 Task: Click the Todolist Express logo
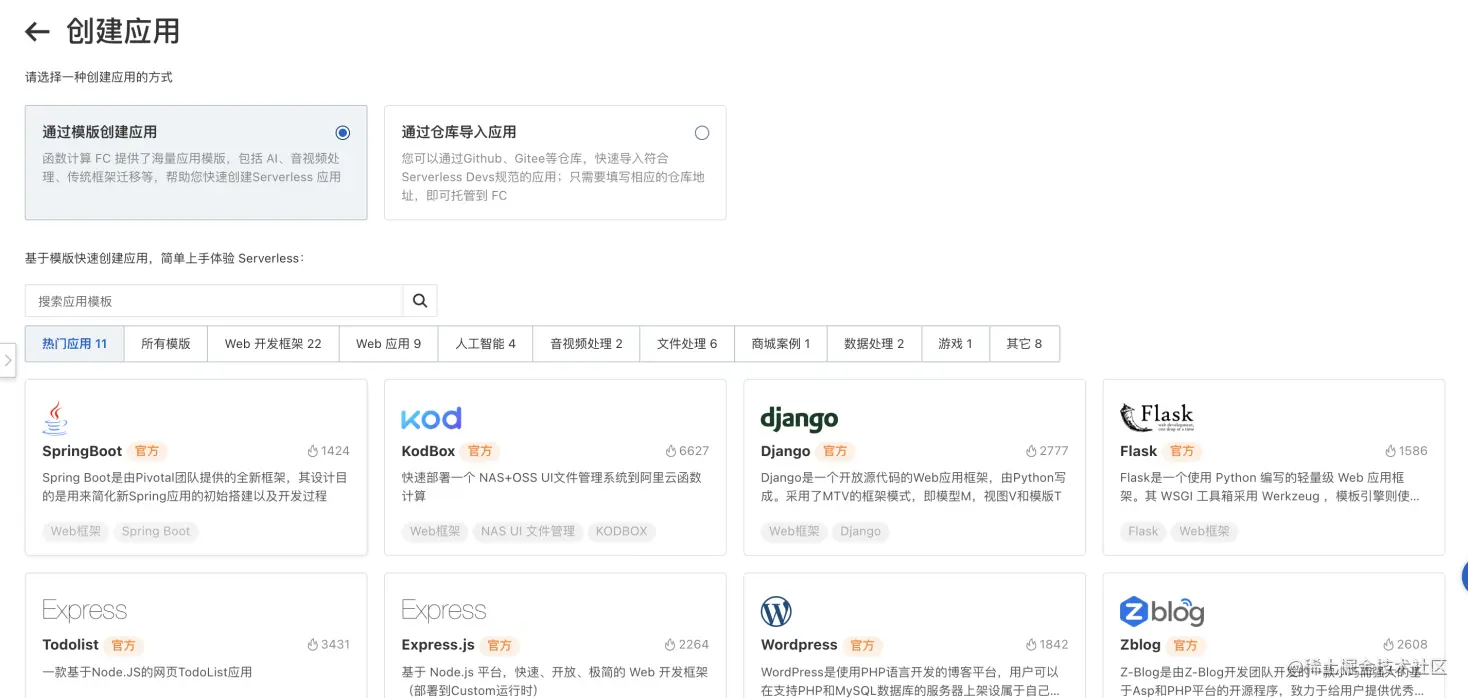coord(85,610)
